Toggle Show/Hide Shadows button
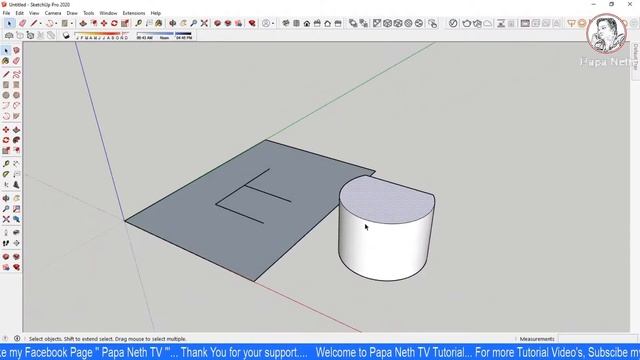The image size is (640, 360). (66, 36)
